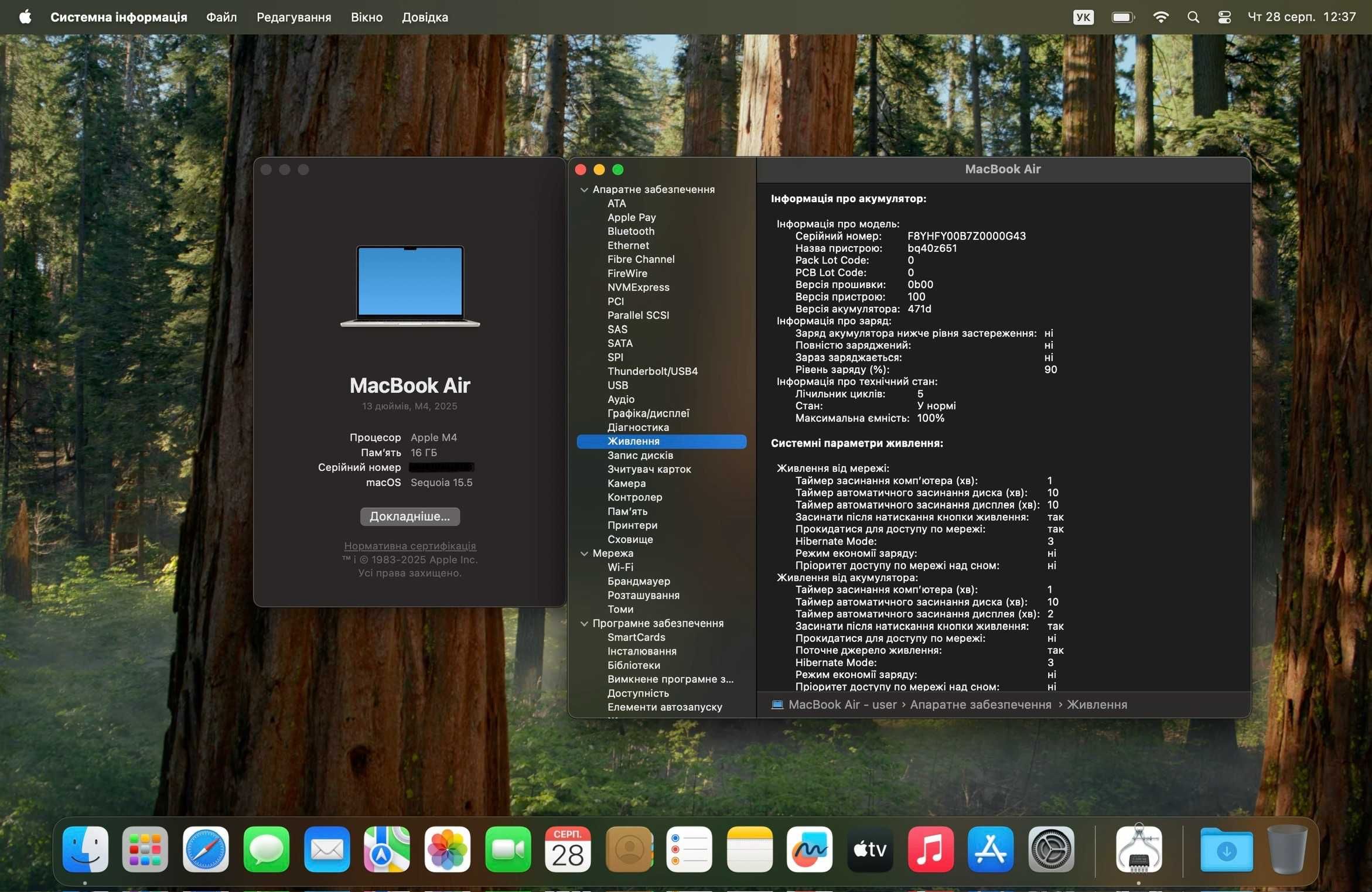Open Maps app in Dock
Image resolution: width=1372 pixels, height=892 pixels.
[x=387, y=849]
